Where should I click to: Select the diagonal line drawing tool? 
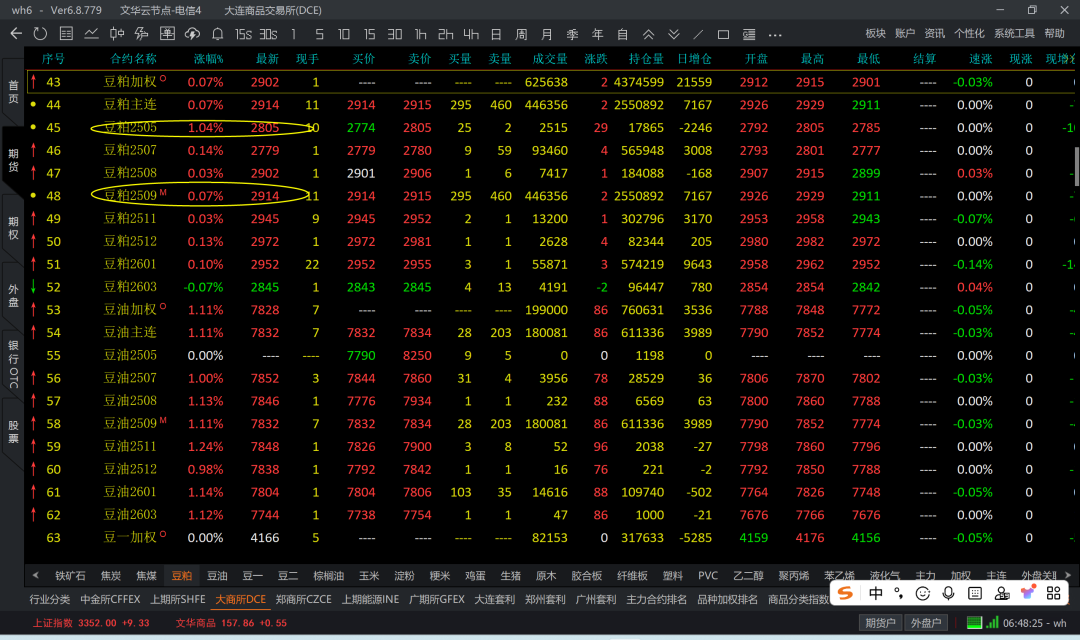(x=698, y=34)
